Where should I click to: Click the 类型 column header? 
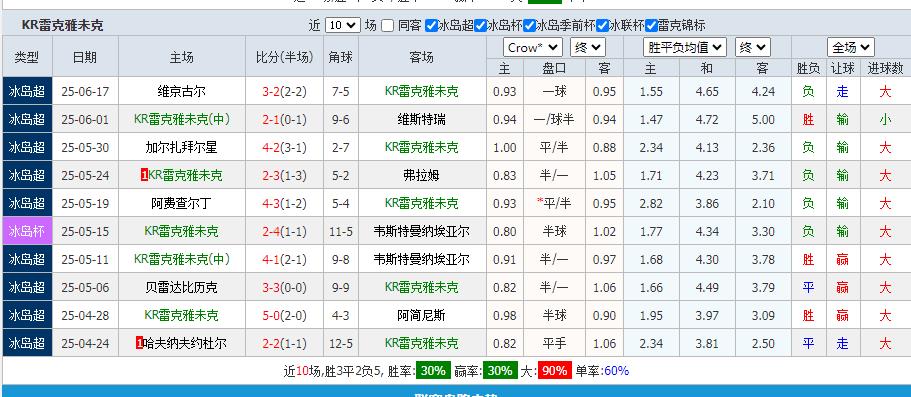pyautogui.click(x=27, y=57)
